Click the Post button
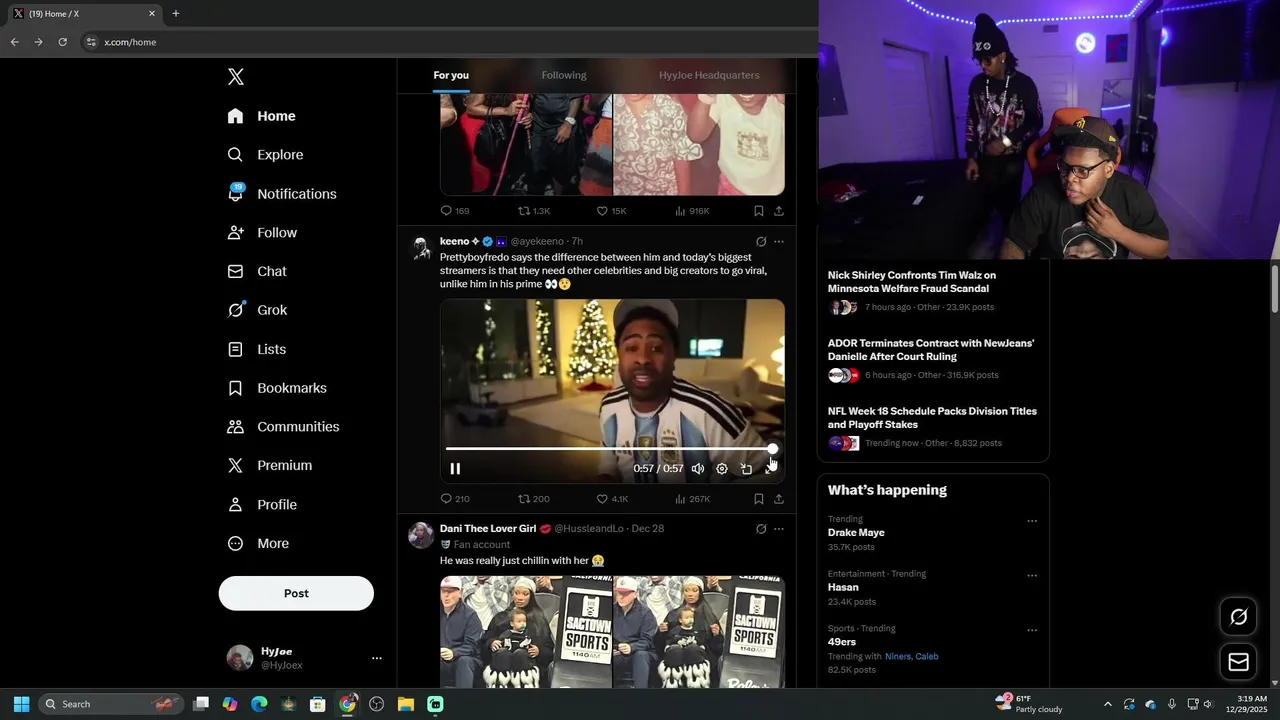The width and height of the screenshot is (1280, 720). coord(296,593)
